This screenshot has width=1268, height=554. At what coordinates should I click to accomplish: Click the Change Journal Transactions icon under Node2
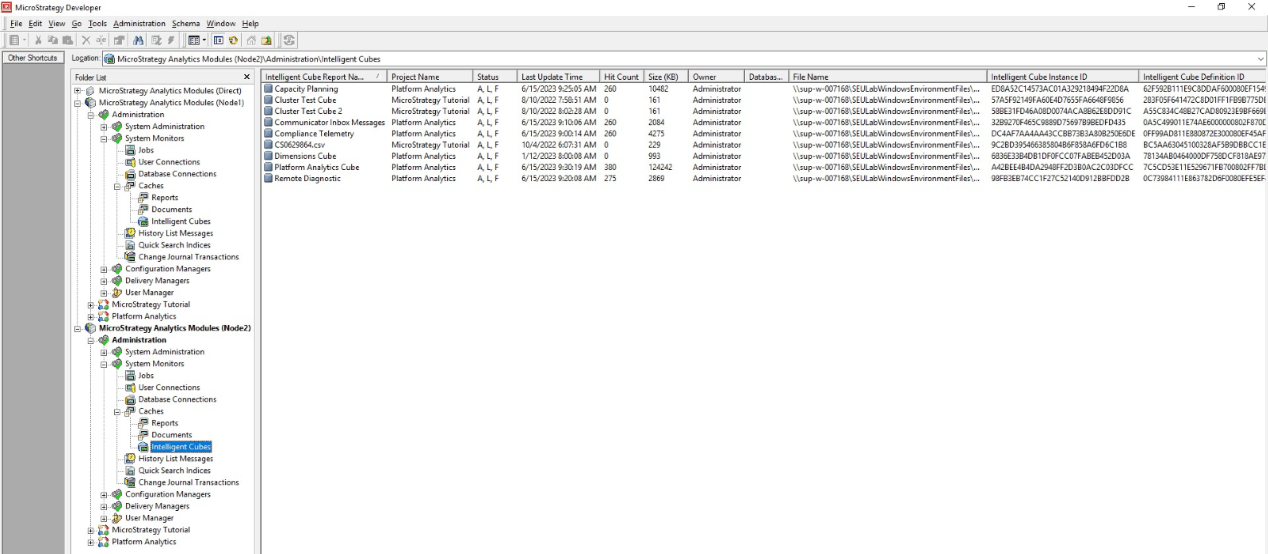coord(130,482)
